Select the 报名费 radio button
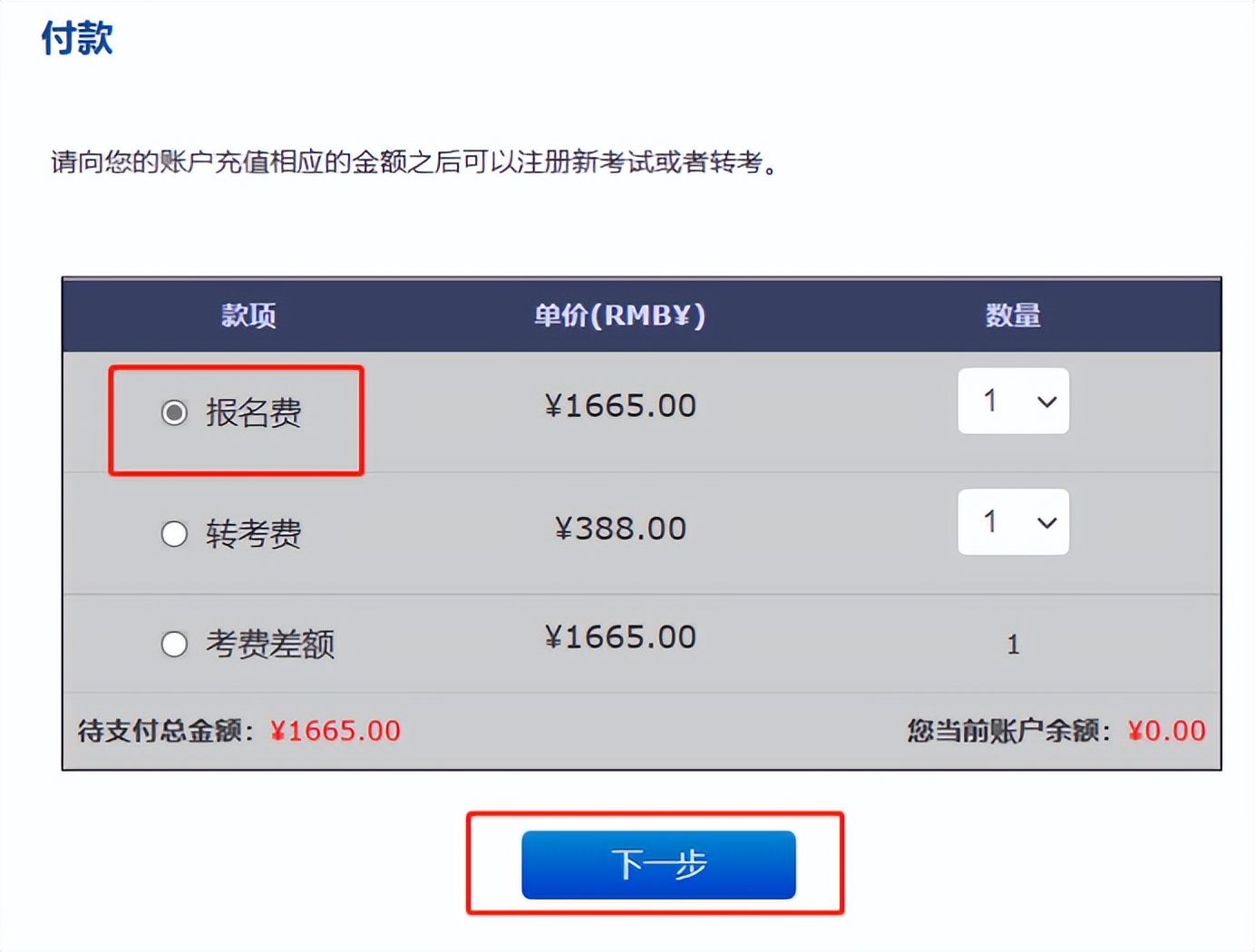Image resolution: width=1255 pixels, height=952 pixels. click(174, 413)
